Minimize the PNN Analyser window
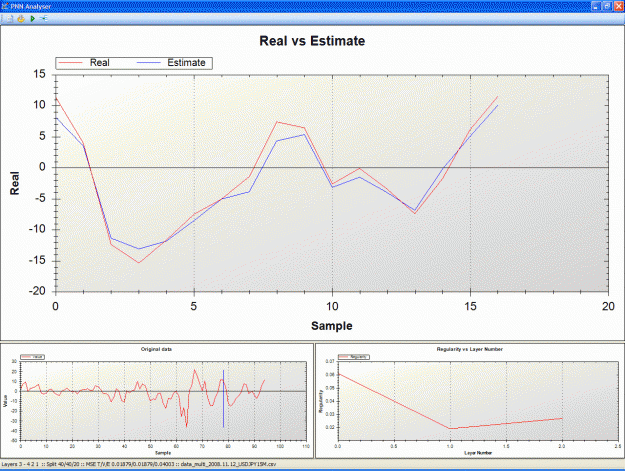 click(595, 6)
